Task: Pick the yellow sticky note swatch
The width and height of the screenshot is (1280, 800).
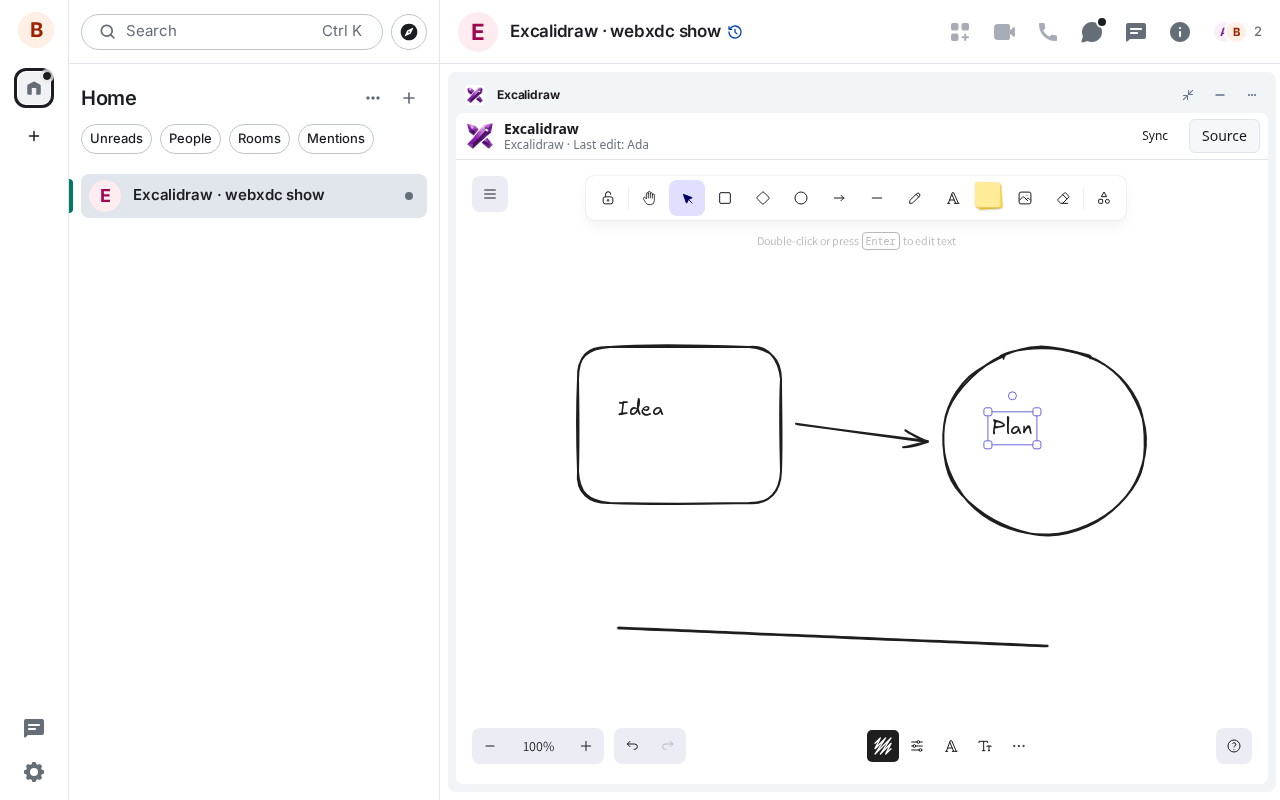Action: (988, 196)
